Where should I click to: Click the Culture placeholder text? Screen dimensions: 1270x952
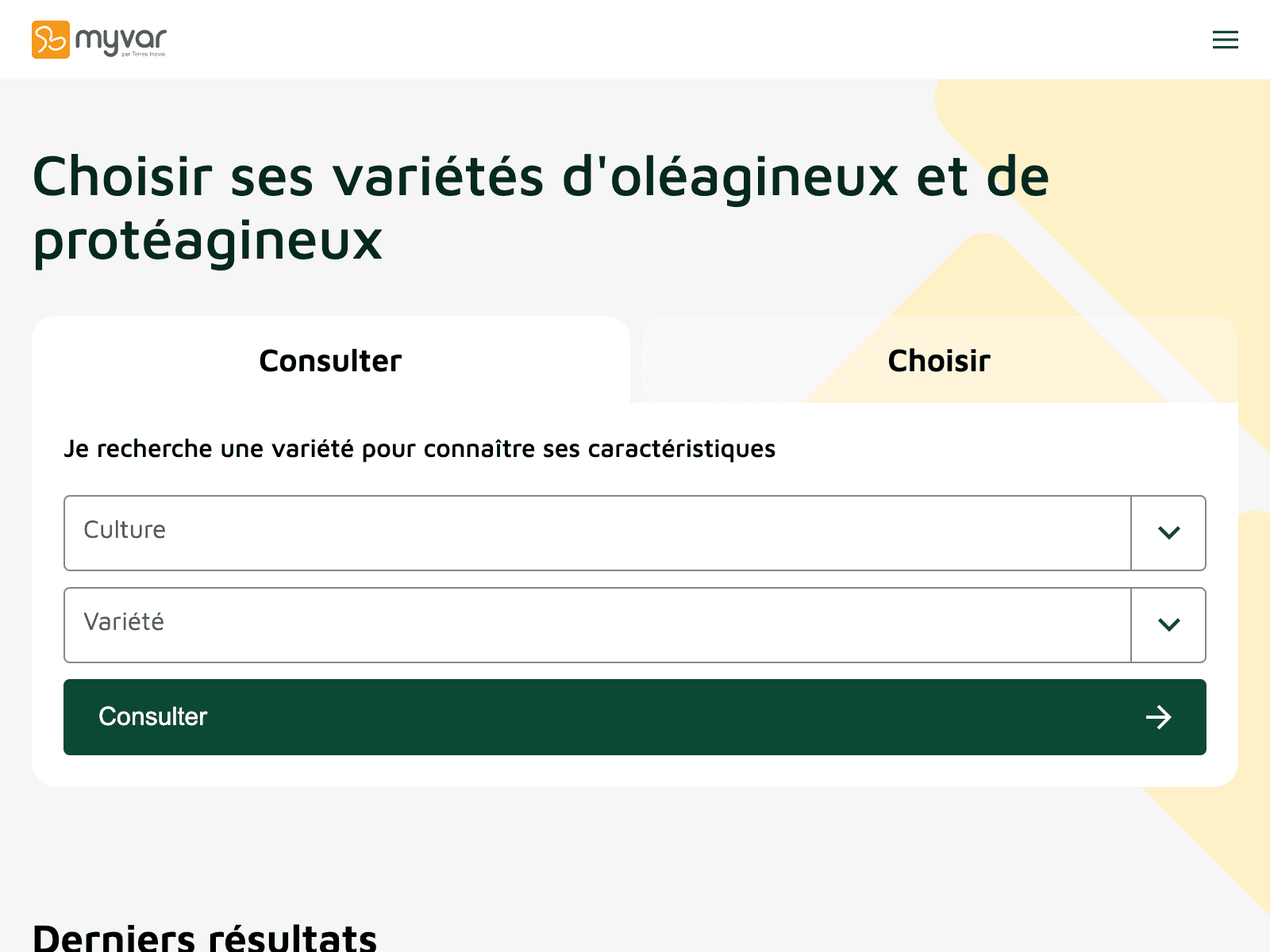[125, 530]
